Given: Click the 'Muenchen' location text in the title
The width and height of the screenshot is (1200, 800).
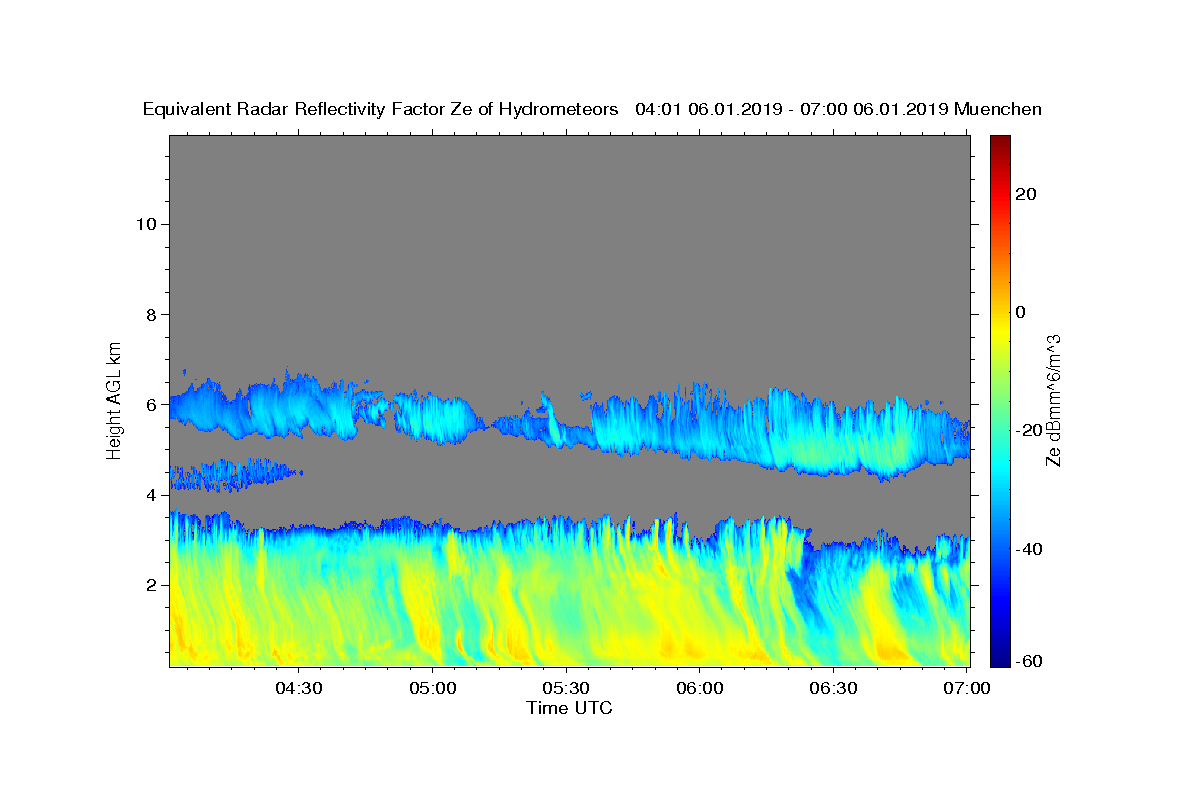Looking at the screenshot, I should click(998, 109).
